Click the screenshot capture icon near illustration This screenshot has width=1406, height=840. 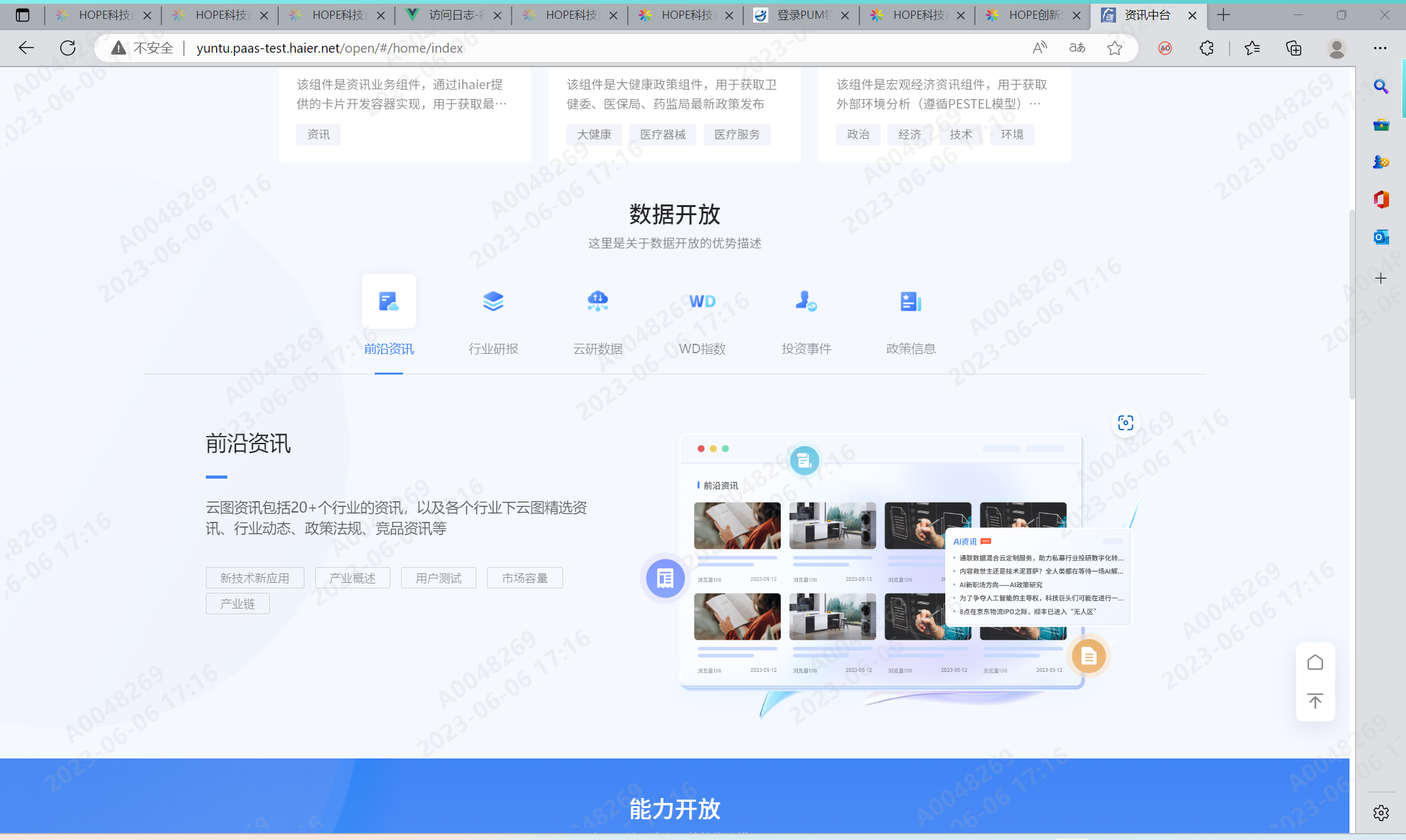click(x=1125, y=423)
